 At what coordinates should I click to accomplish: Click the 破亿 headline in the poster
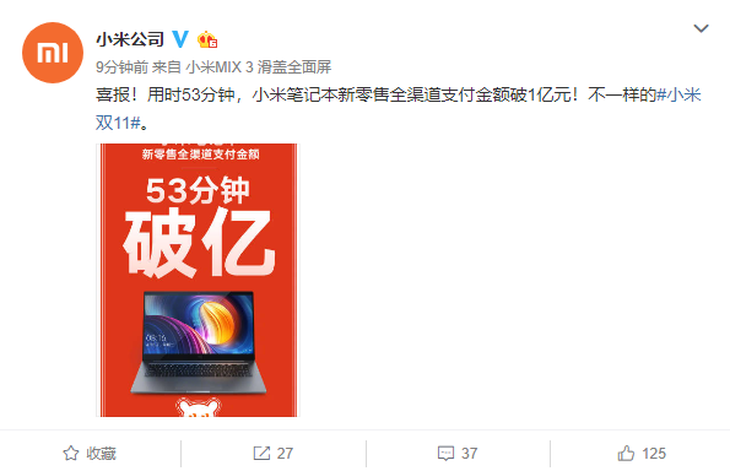(x=199, y=243)
